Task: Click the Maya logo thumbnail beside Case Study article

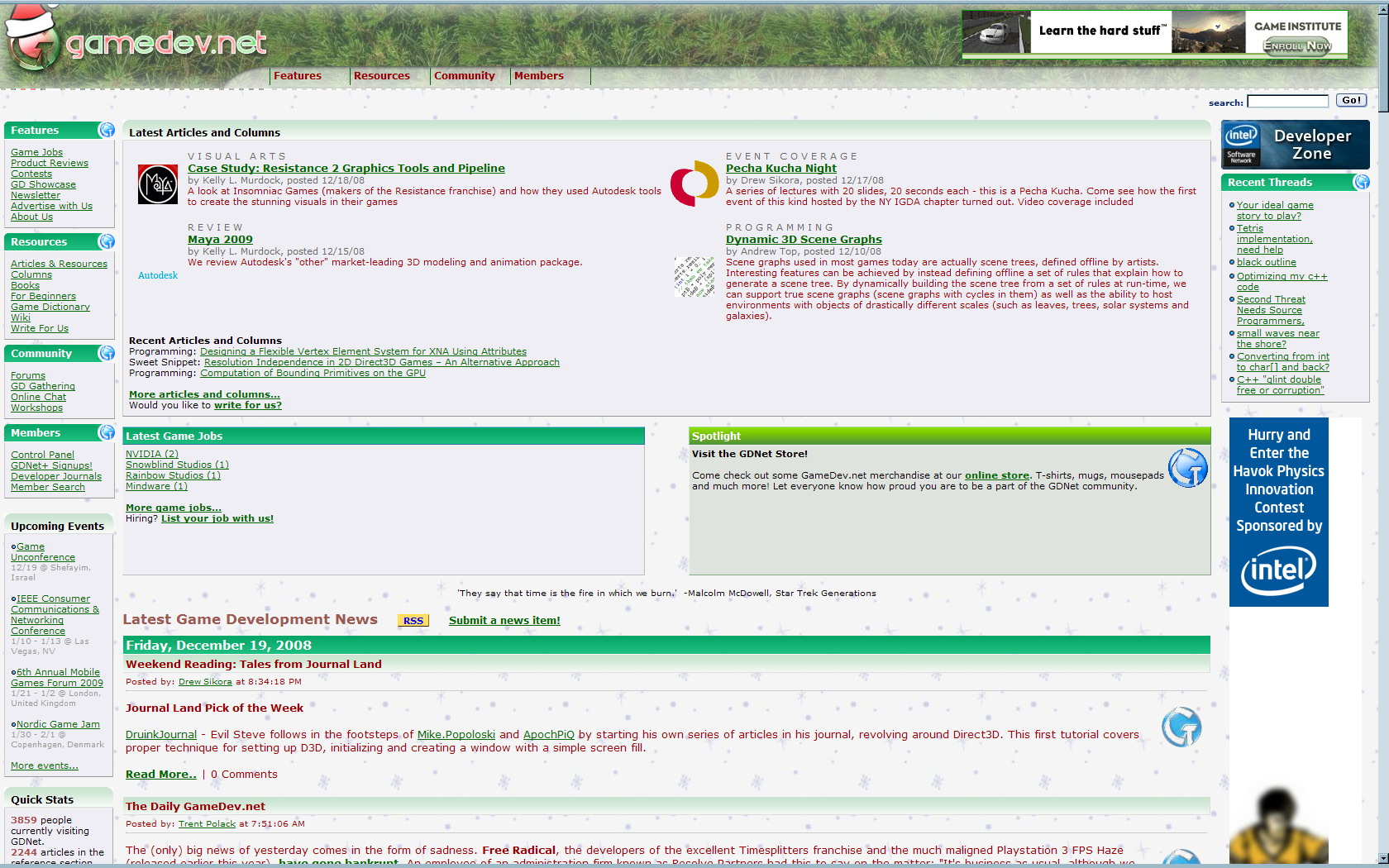Action: point(157,184)
